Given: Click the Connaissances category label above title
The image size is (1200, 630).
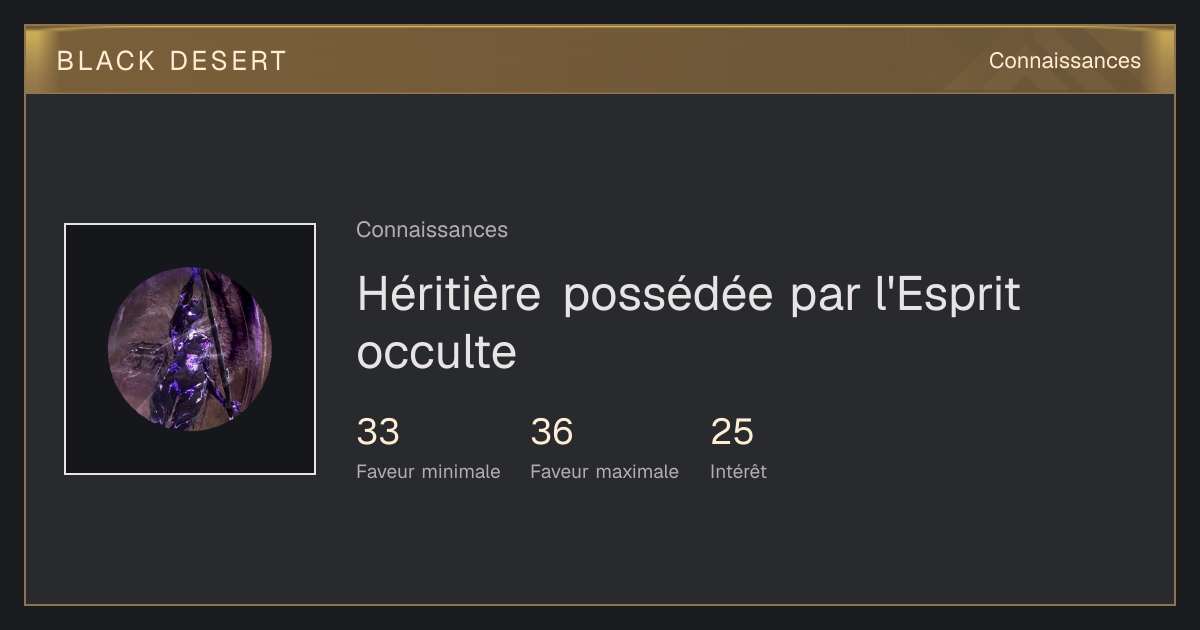Looking at the screenshot, I should pos(432,230).
